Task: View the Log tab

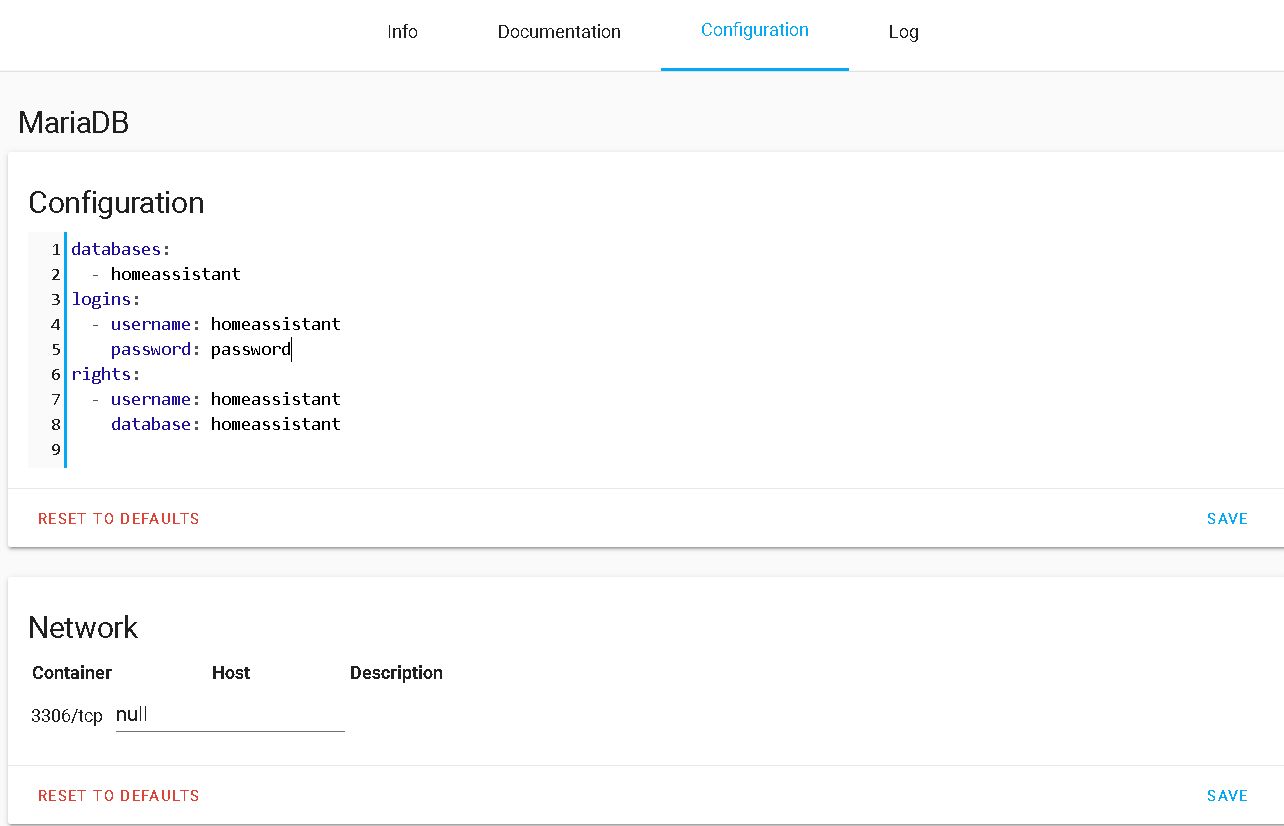Action: (x=903, y=31)
